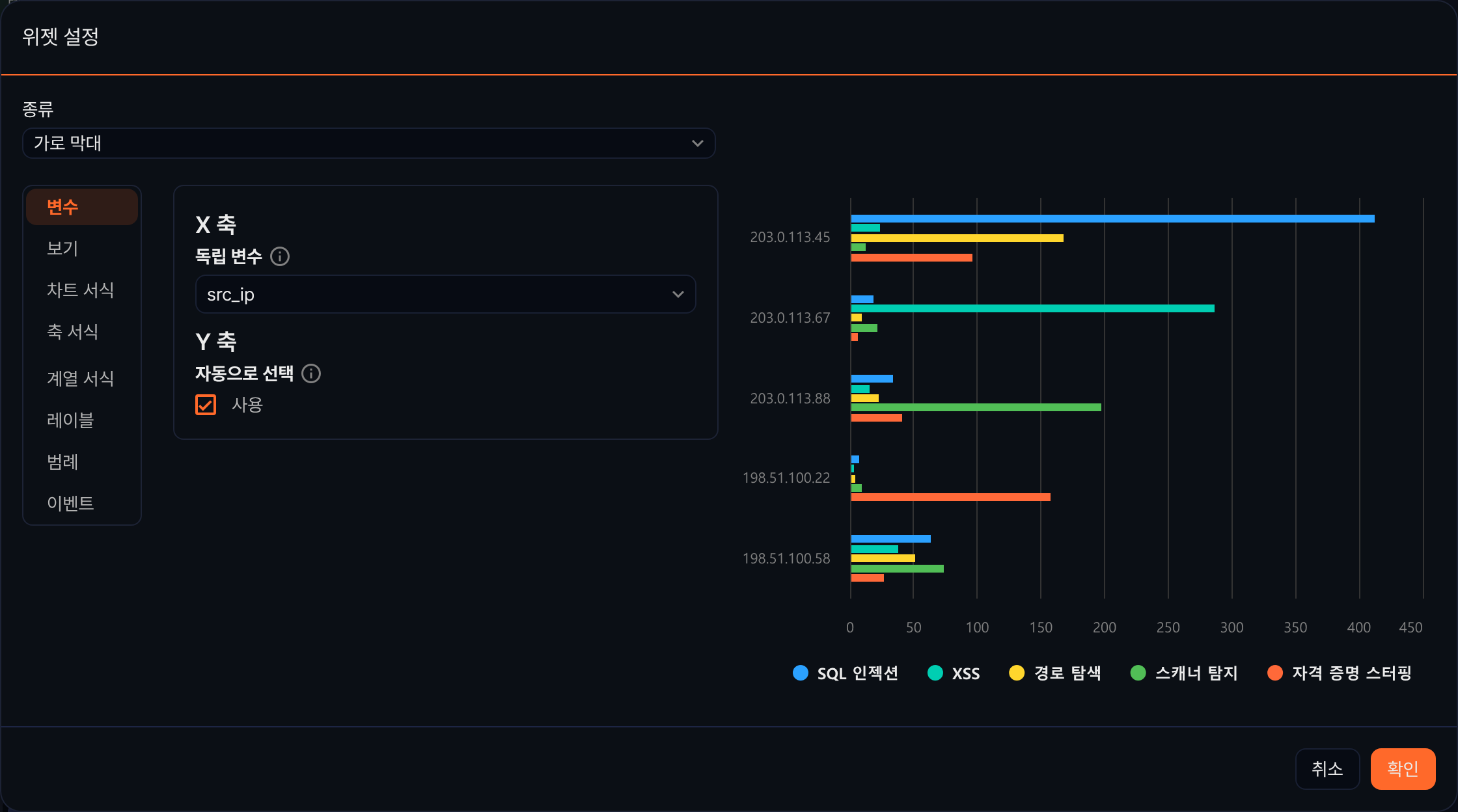This screenshot has height=812, width=1458.
Task: Toggle the 스캐너 탐지 legend swatch
Action: 1138,673
